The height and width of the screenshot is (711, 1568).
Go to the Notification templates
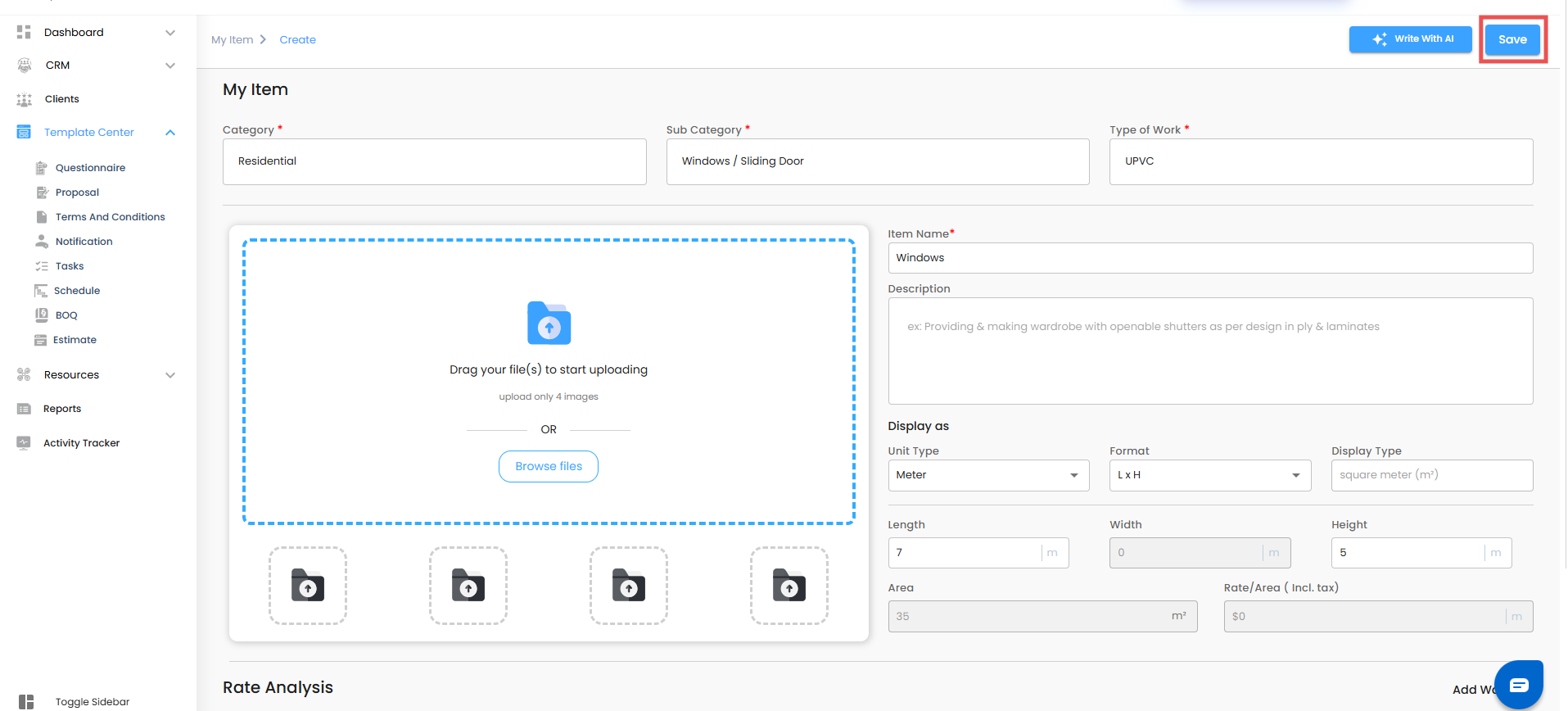(x=84, y=242)
